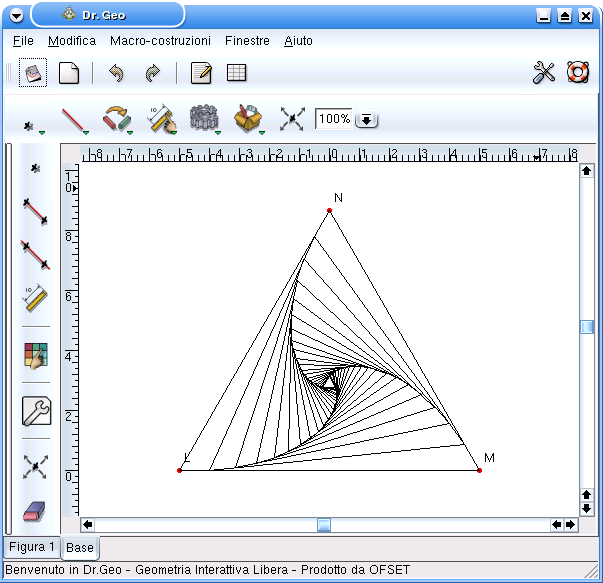Image resolution: width=603 pixels, height=583 pixels.
Task: Select the segment tool in sidebar
Action: (35, 212)
